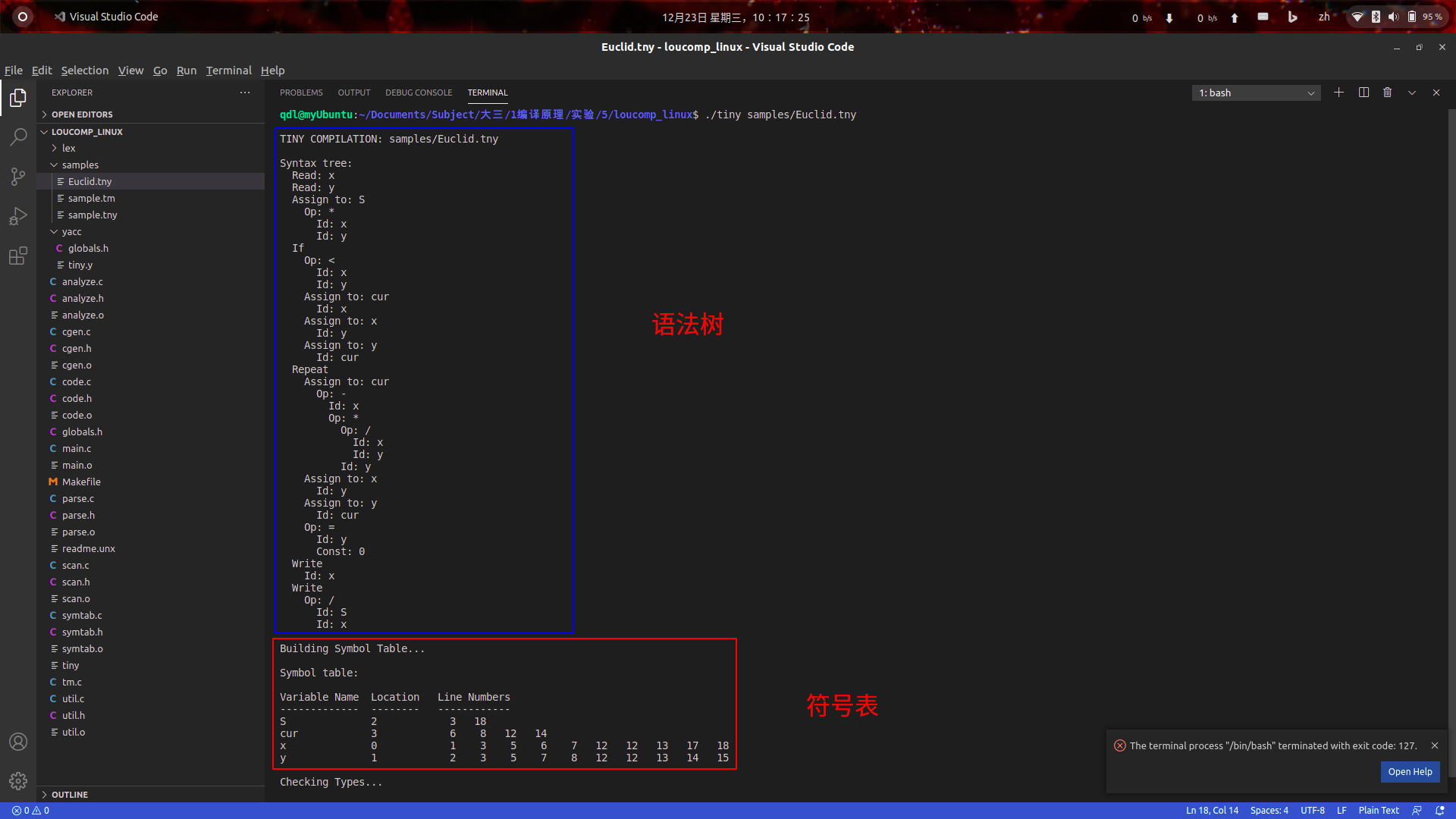
Task: Kill terminal with the trash icon
Action: point(1388,93)
